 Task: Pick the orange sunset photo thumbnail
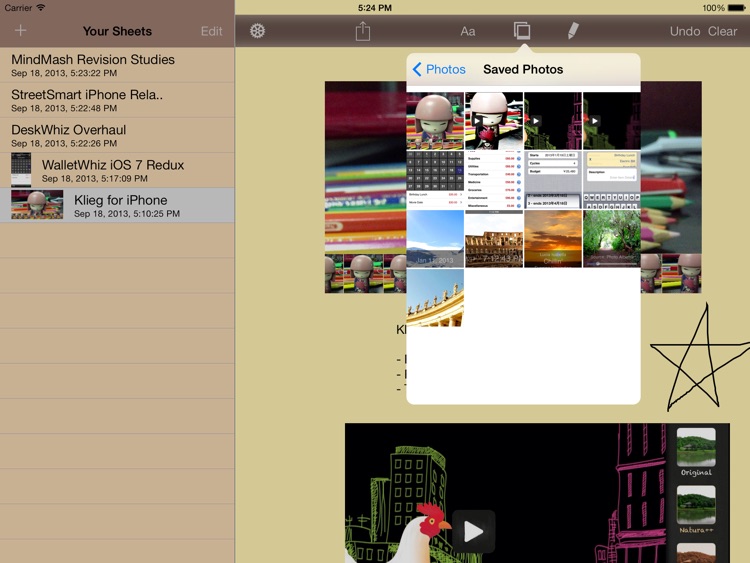(x=553, y=238)
